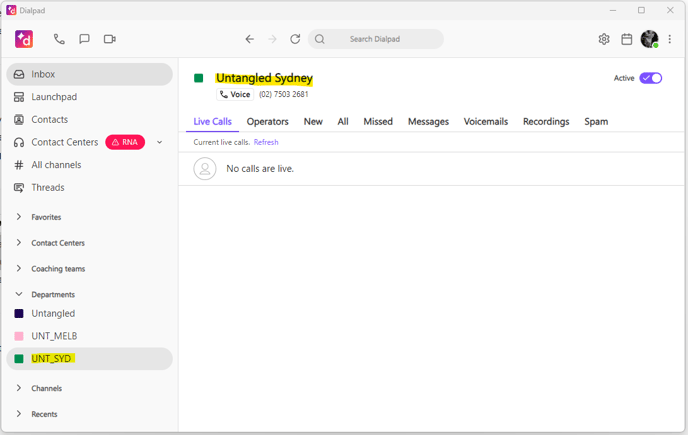The width and height of the screenshot is (688, 435).
Task: Open the red RNA status badge
Action: 125,142
